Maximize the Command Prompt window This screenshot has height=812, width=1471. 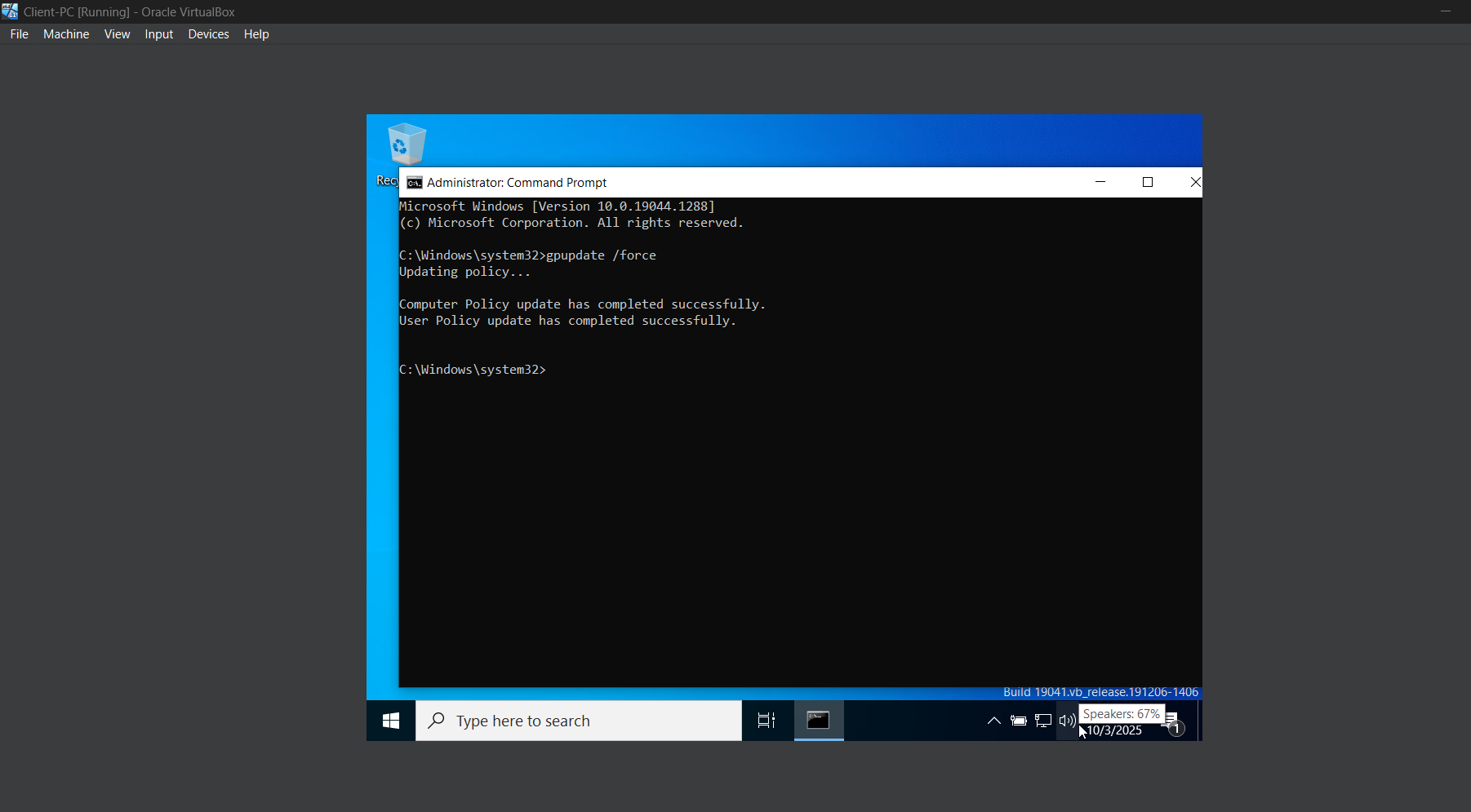click(1148, 182)
